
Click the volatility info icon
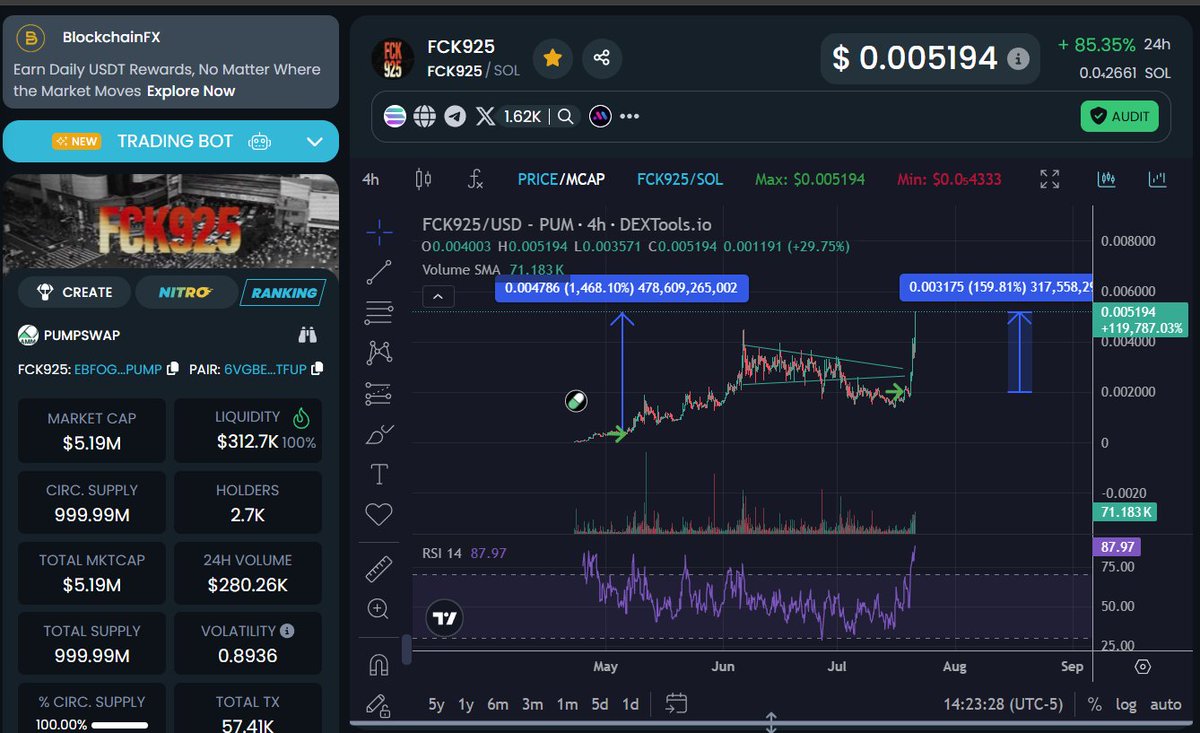tap(287, 631)
